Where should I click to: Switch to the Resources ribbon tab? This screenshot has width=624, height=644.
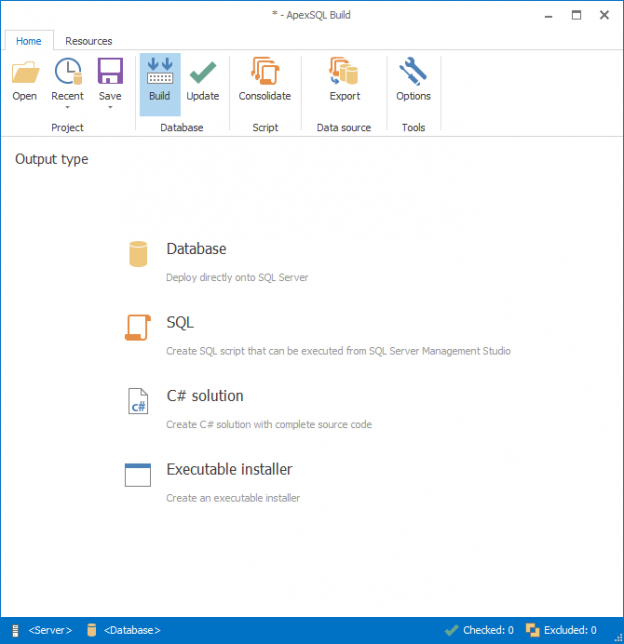[89, 41]
